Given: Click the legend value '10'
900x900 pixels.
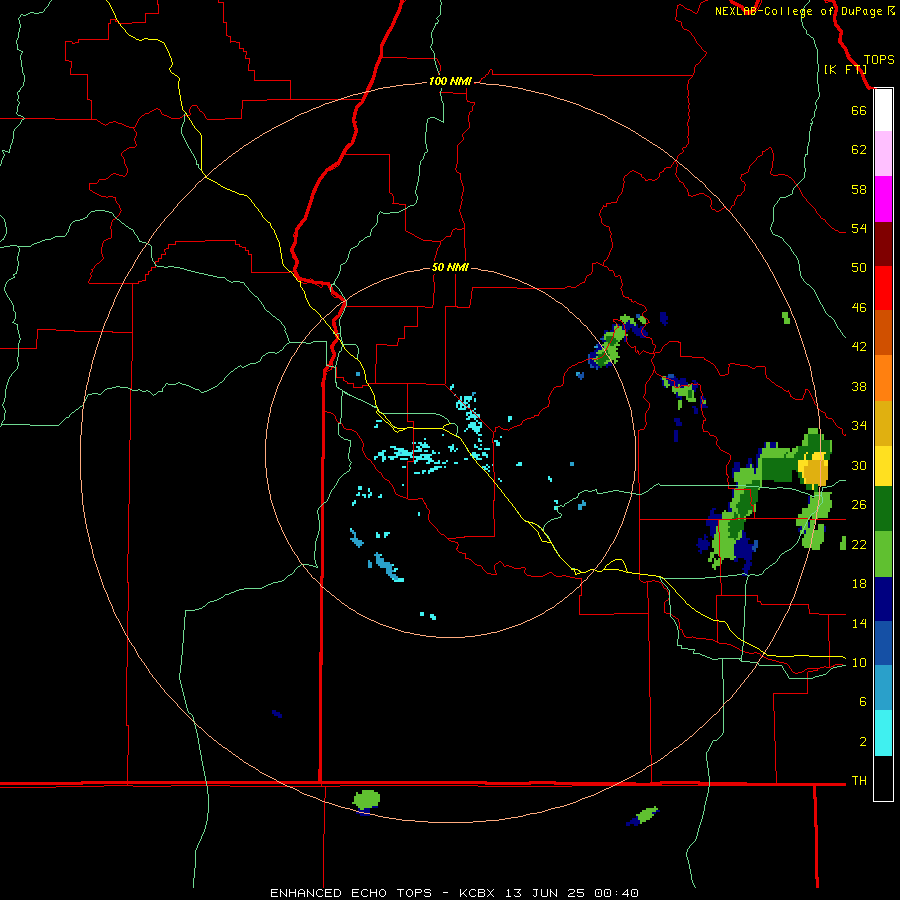Looking at the screenshot, I should click(x=859, y=662).
